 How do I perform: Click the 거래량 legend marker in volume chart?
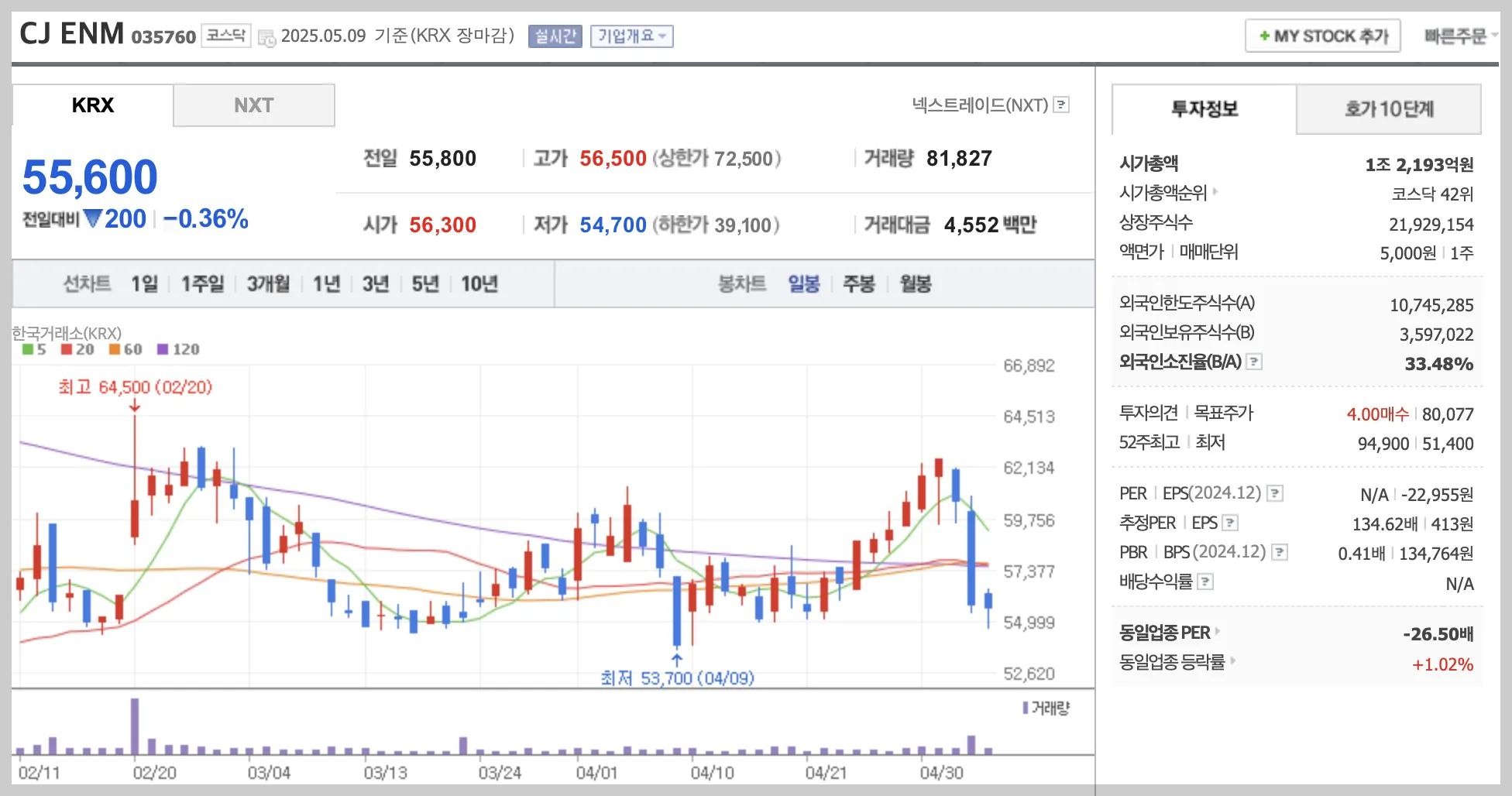(x=1026, y=708)
